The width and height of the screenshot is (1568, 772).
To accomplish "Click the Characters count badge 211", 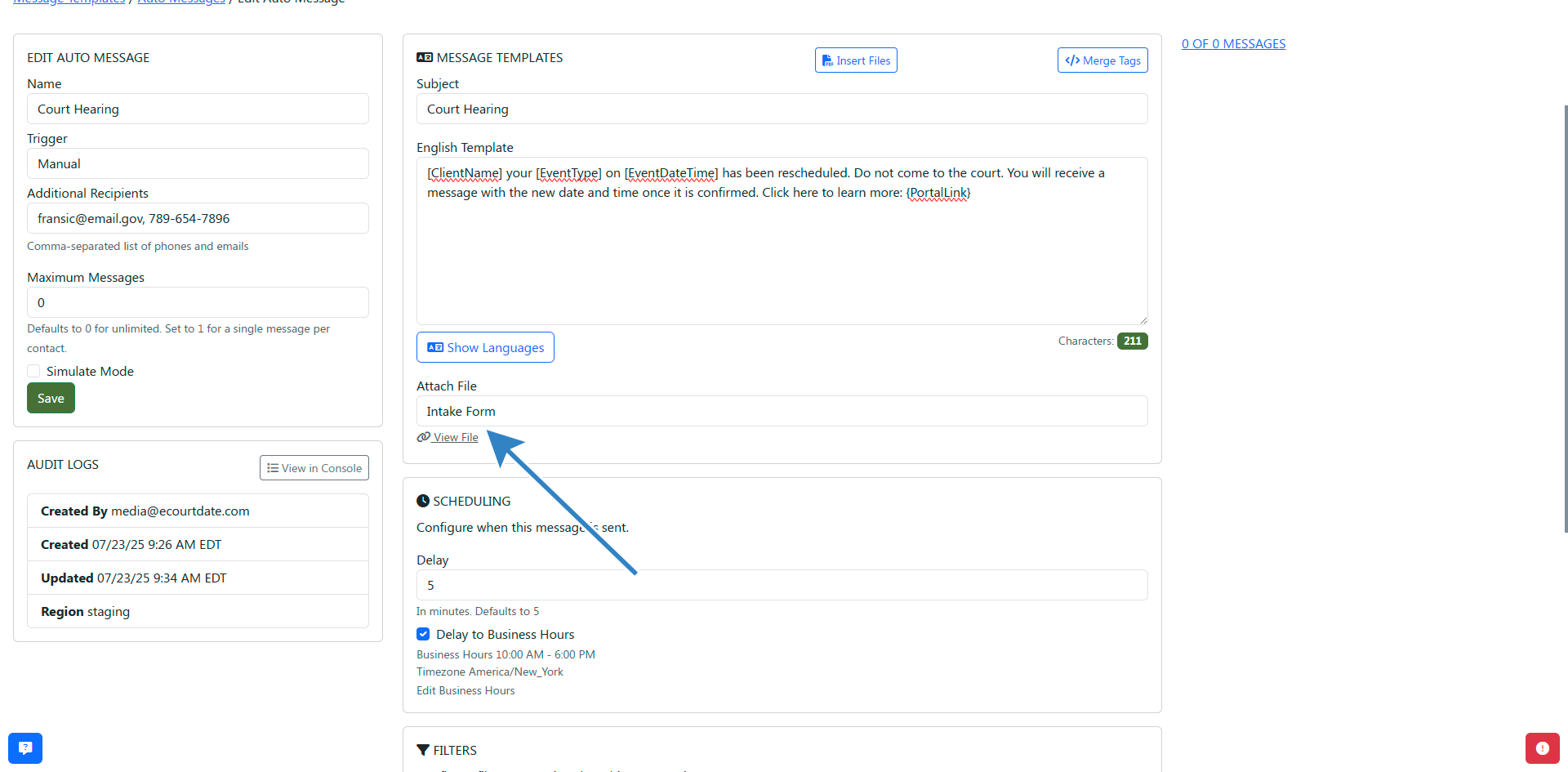I will point(1132,341).
